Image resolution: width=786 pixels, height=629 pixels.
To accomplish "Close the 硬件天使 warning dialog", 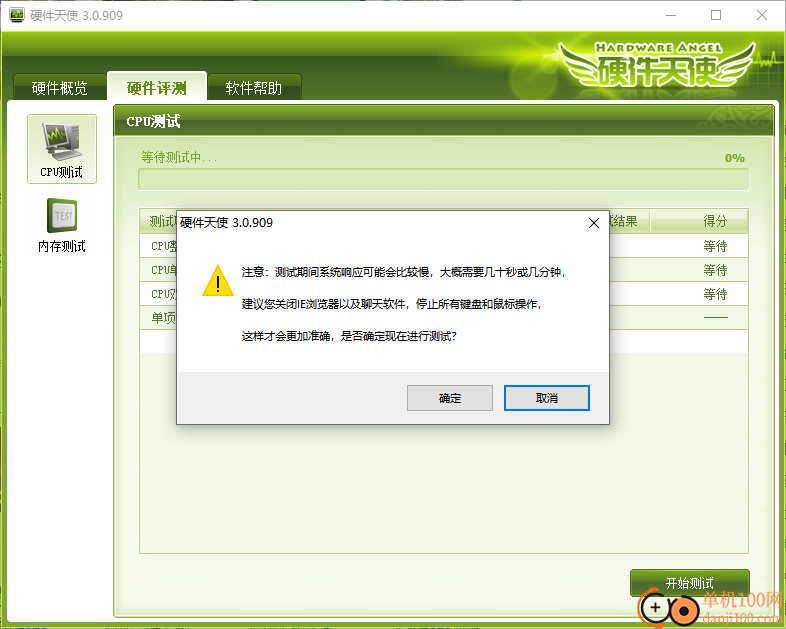I will (x=594, y=223).
